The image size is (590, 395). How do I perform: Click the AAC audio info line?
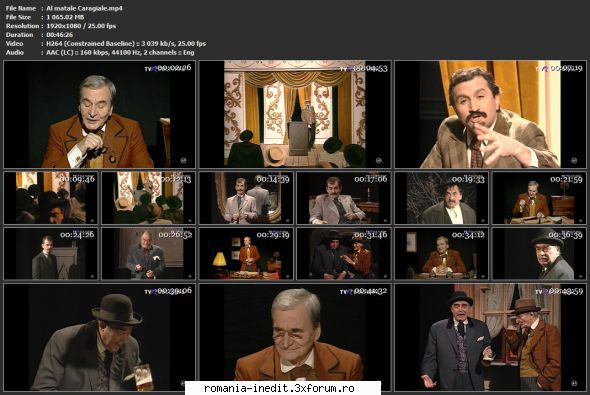pos(120,53)
